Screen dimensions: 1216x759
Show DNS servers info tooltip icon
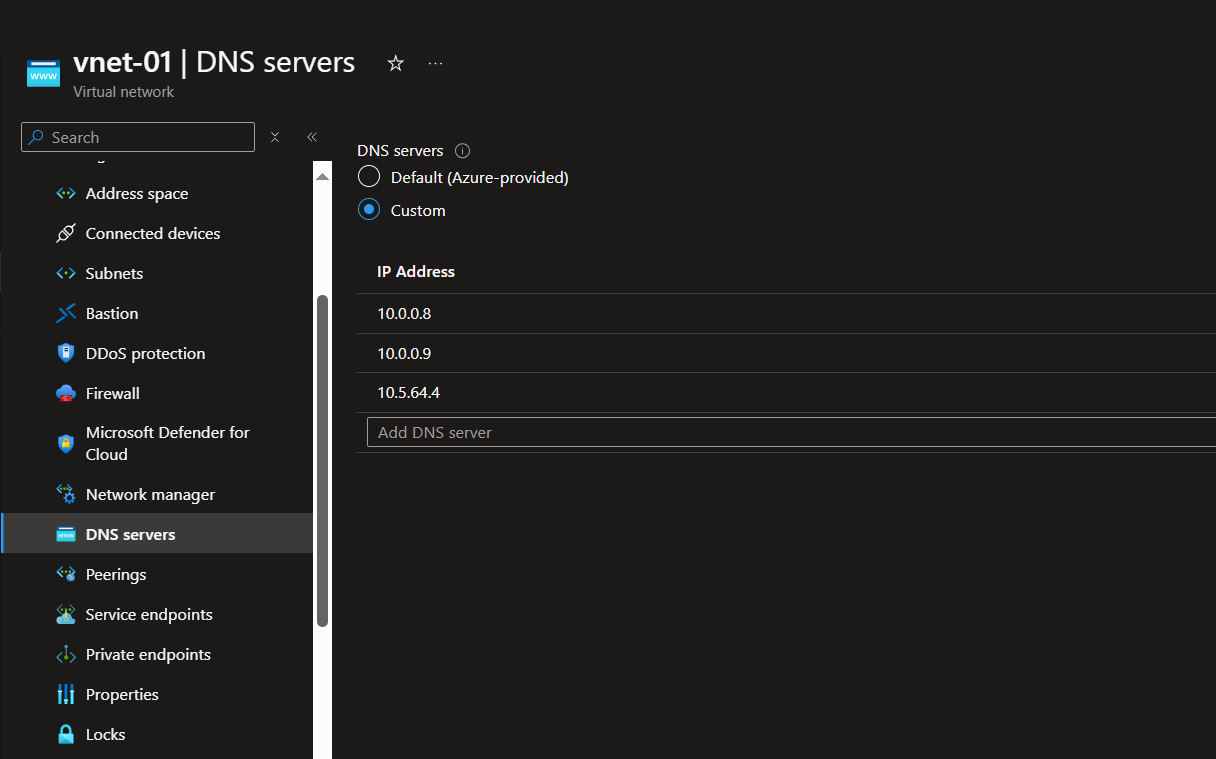point(462,151)
